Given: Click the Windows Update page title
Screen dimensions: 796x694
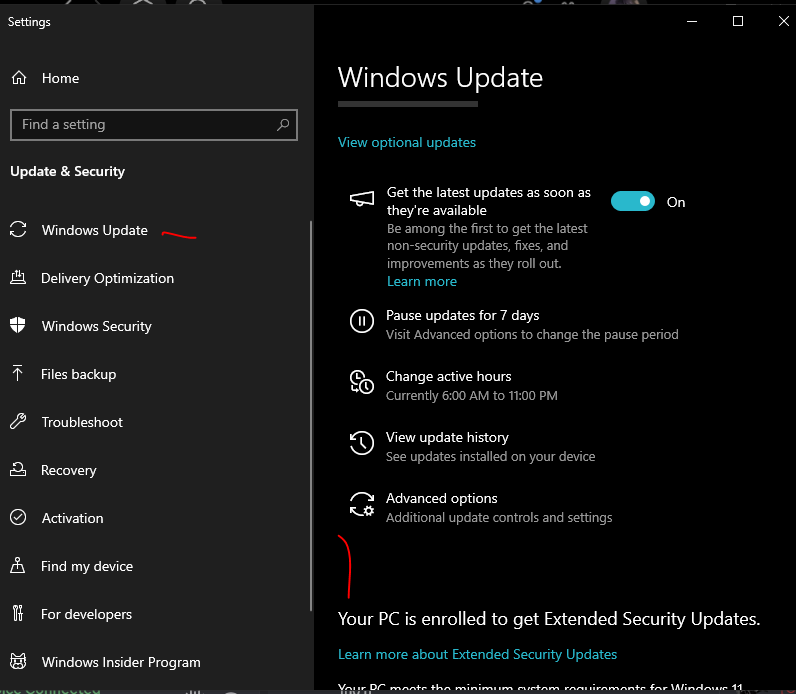Looking at the screenshot, I should click(x=440, y=78).
